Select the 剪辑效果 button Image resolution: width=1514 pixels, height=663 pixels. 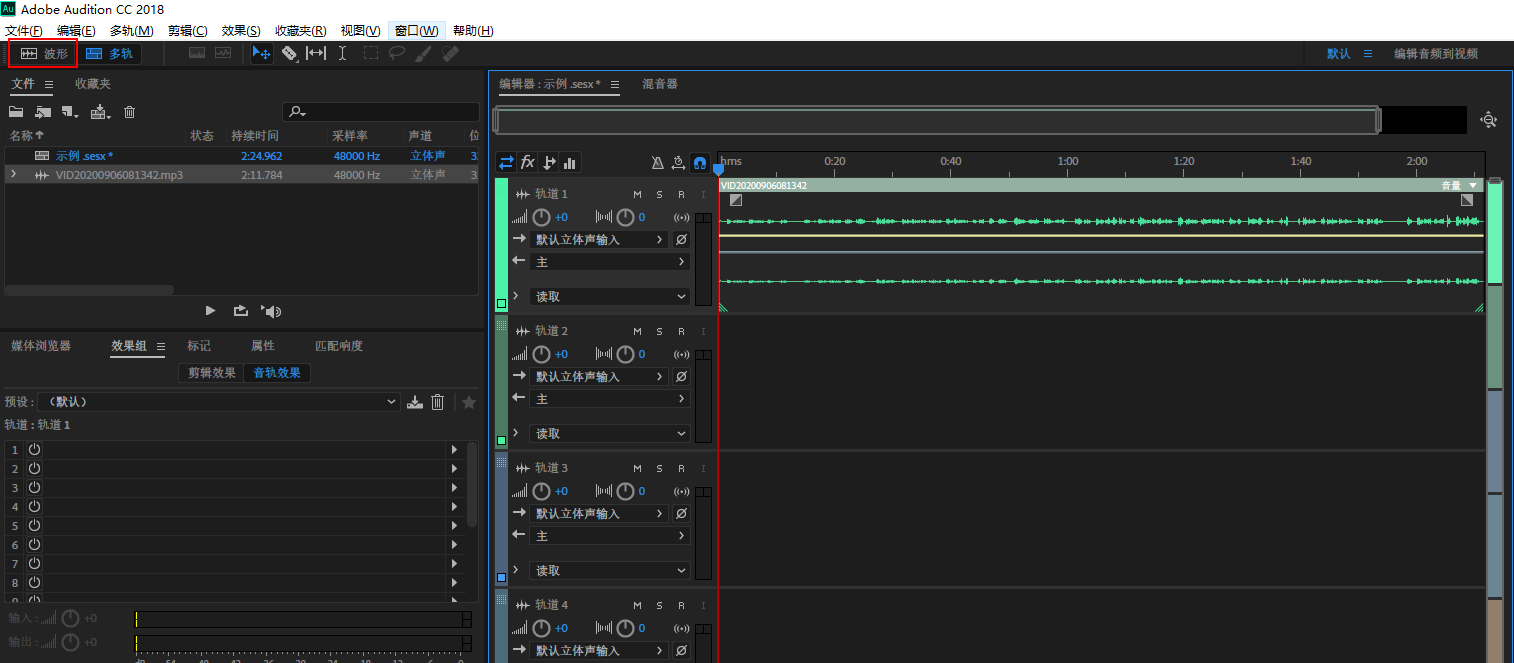pos(212,373)
